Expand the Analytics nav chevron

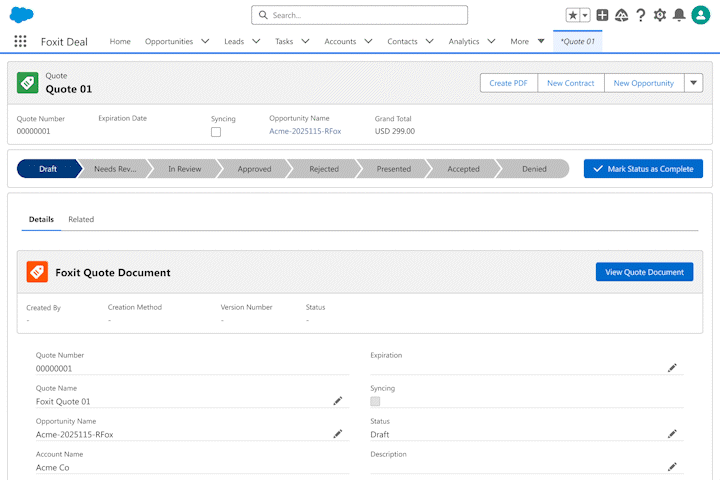[491, 41]
